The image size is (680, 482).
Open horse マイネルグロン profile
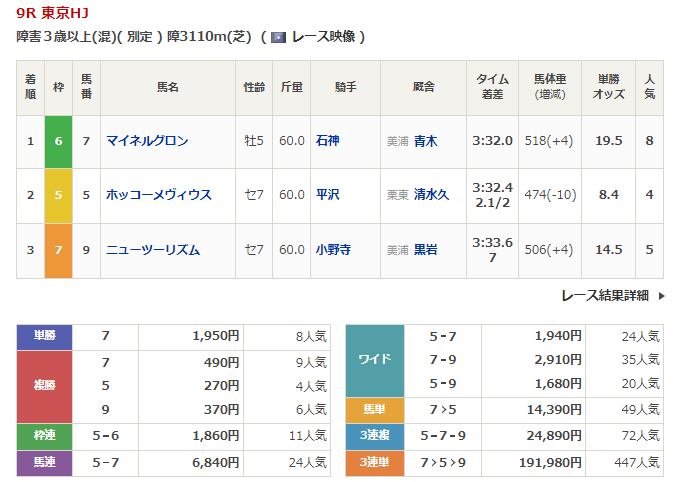click(147, 141)
